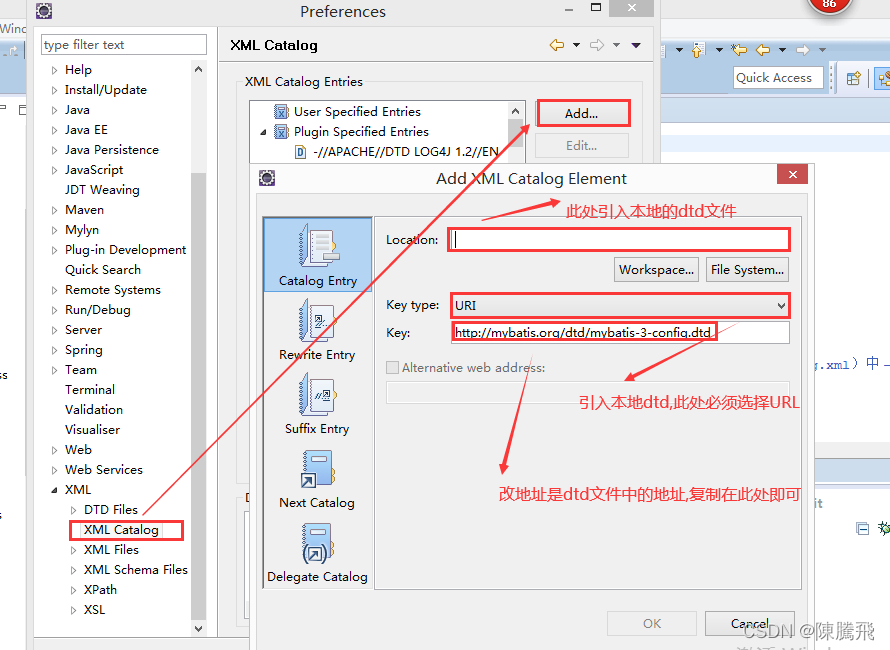
Task: Click the Add XML Catalog Element dialog icon
Action: [x=267, y=178]
